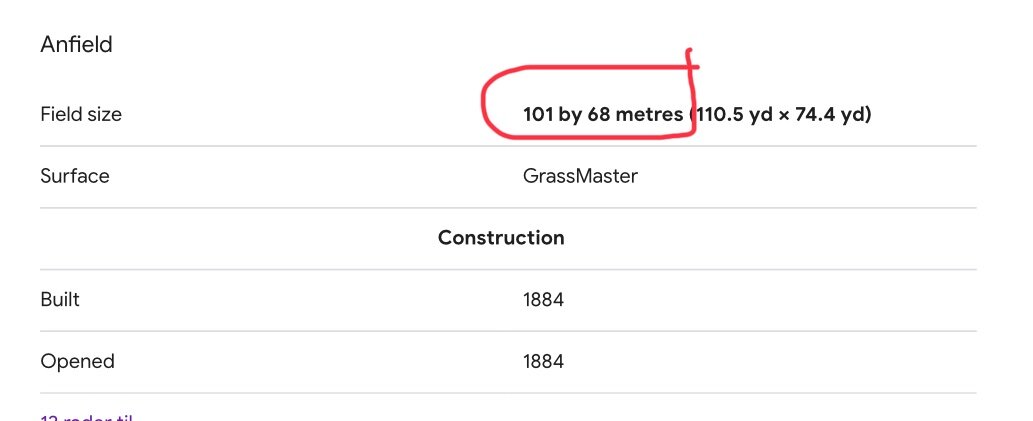The width and height of the screenshot is (1033, 421).
Task: Click the Built row label
Action: [60, 299]
